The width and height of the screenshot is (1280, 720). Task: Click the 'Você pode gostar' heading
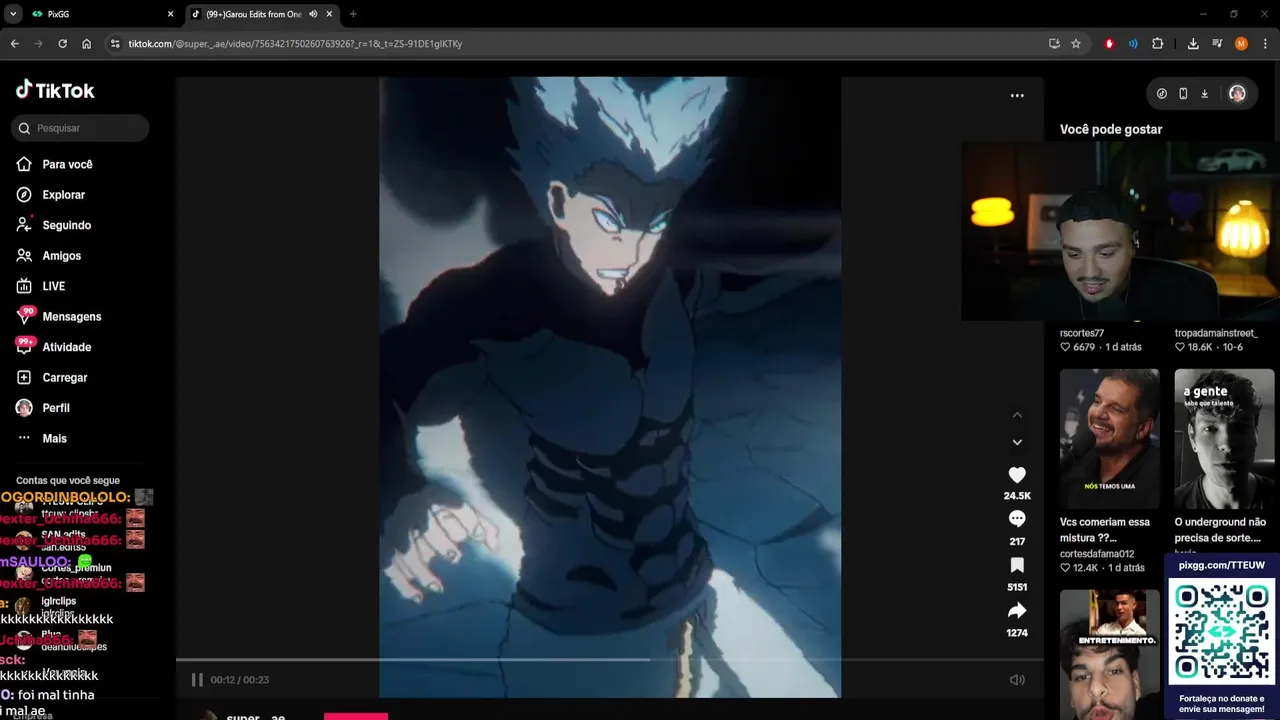pyautogui.click(x=1111, y=129)
